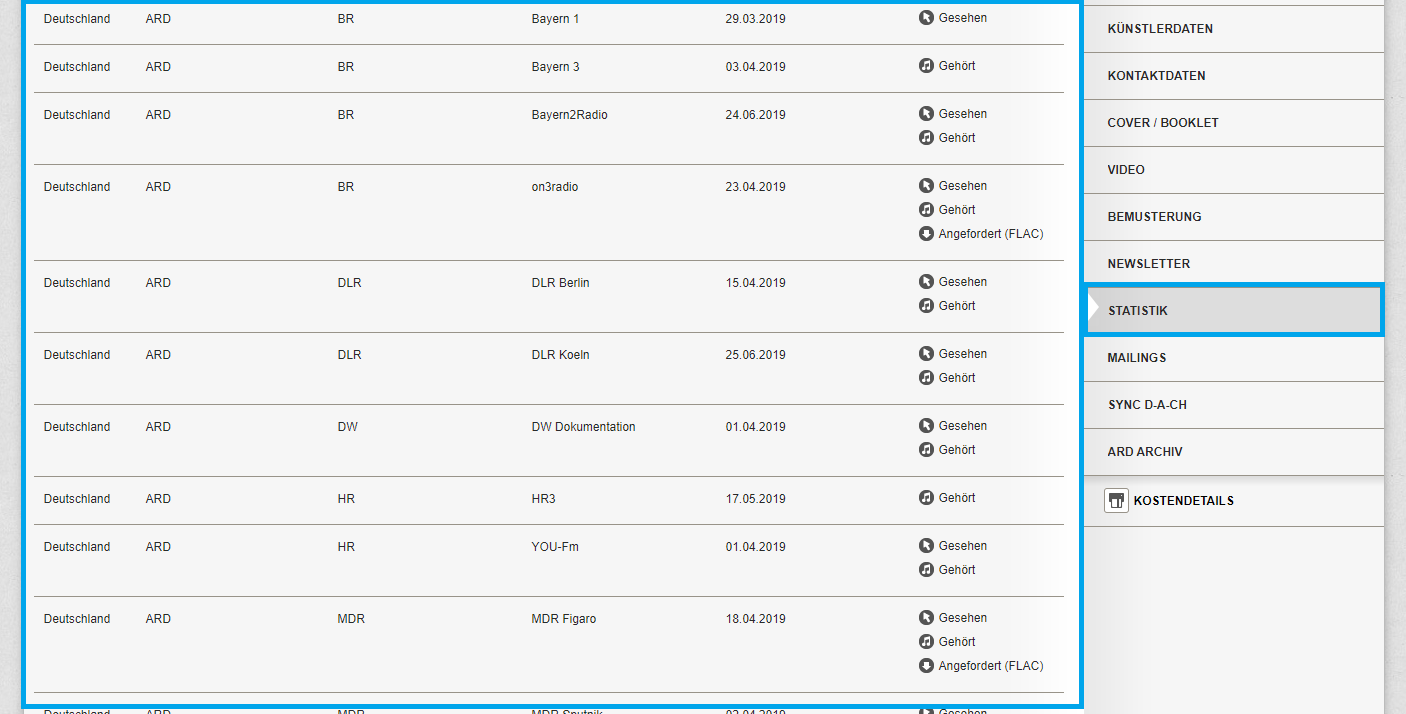Click the FLAC download icon in on3radio row
The height and width of the screenshot is (714, 1406).
pos(926,234)
